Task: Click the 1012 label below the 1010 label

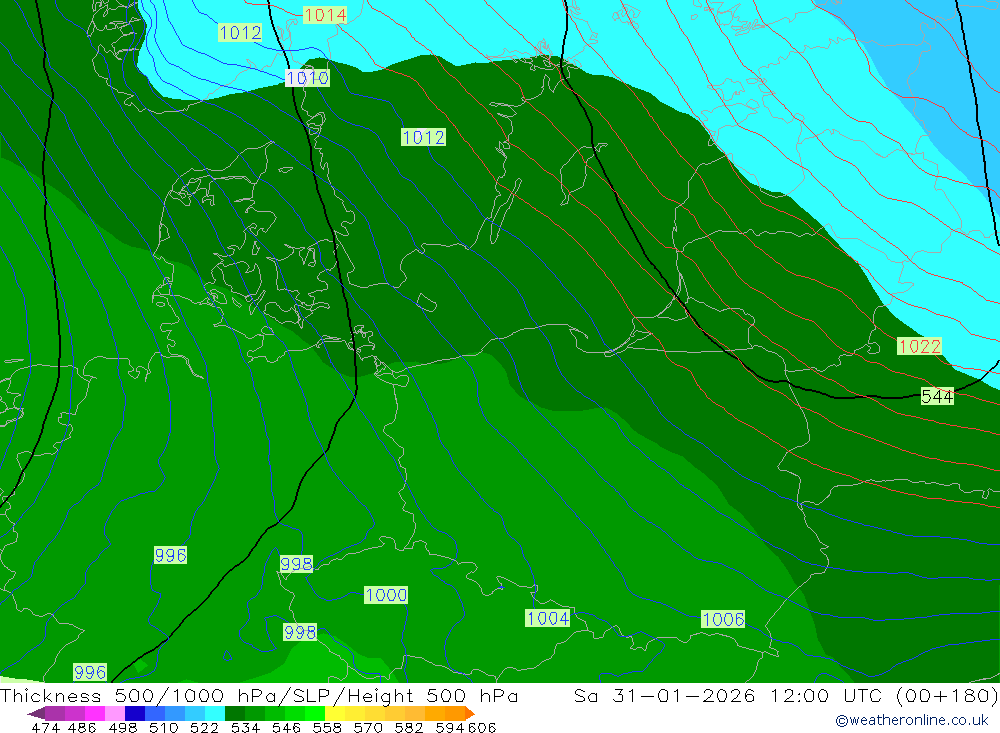Action: click(423, 137)
